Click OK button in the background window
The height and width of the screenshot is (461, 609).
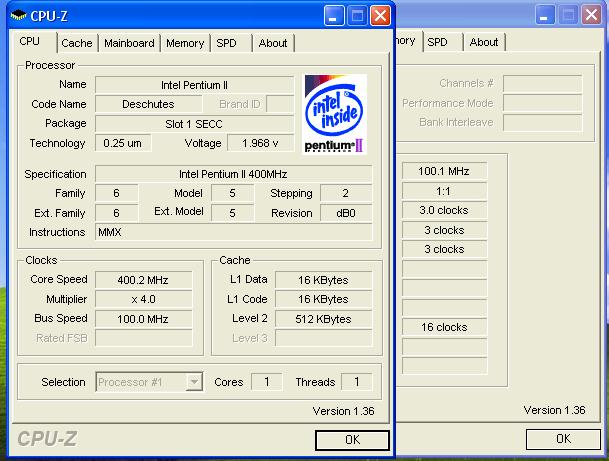[x=563, y=439]
